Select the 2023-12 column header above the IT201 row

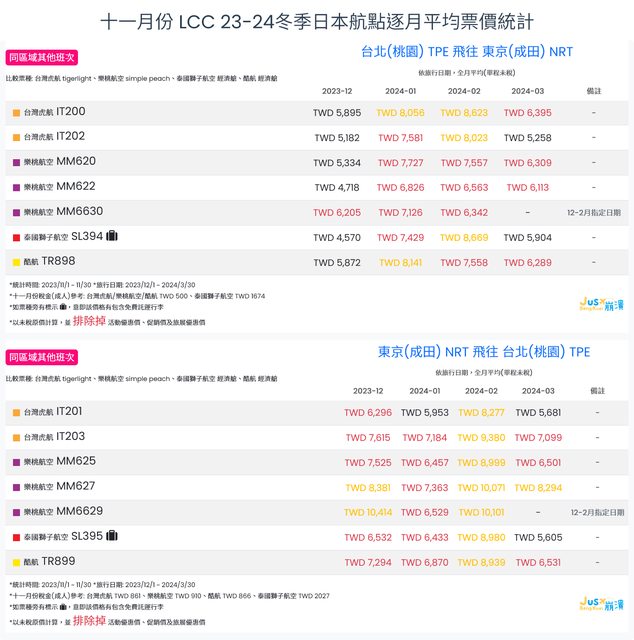368,391
